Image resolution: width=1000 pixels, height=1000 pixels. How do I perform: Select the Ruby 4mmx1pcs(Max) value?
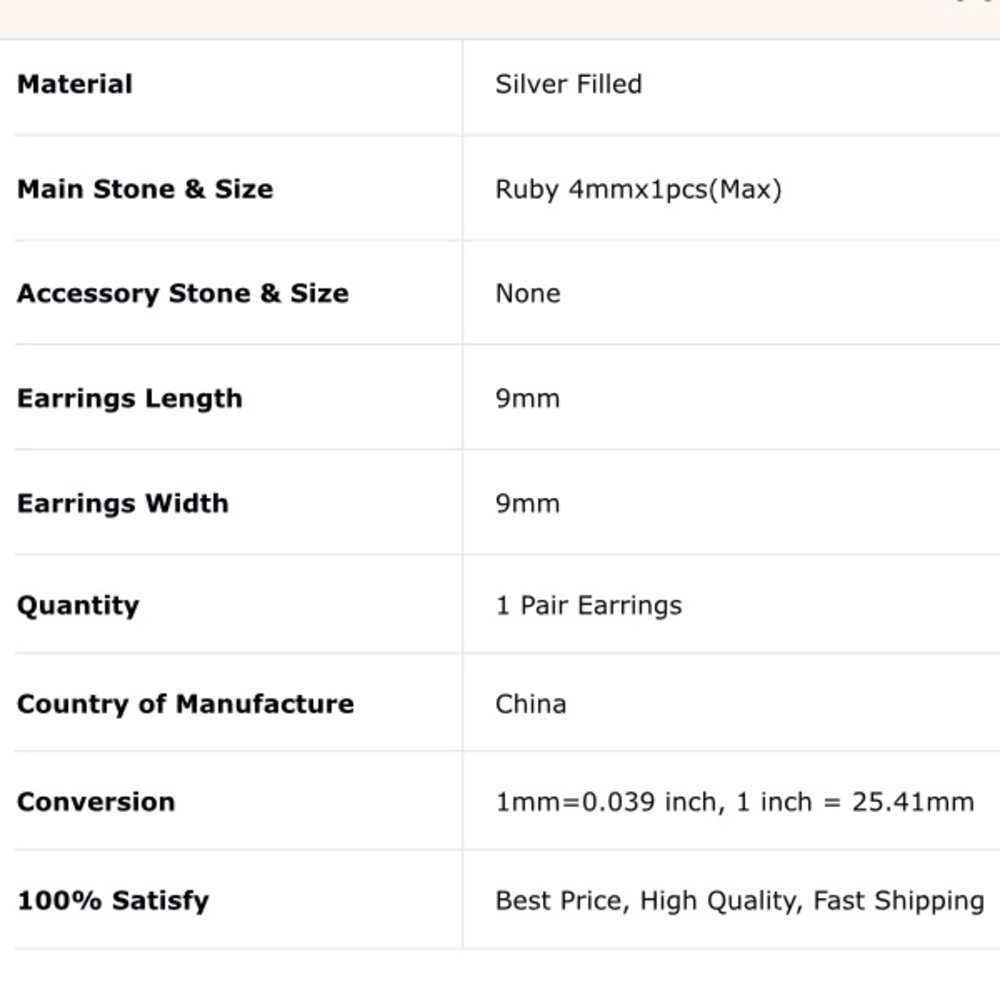point(638,189)
